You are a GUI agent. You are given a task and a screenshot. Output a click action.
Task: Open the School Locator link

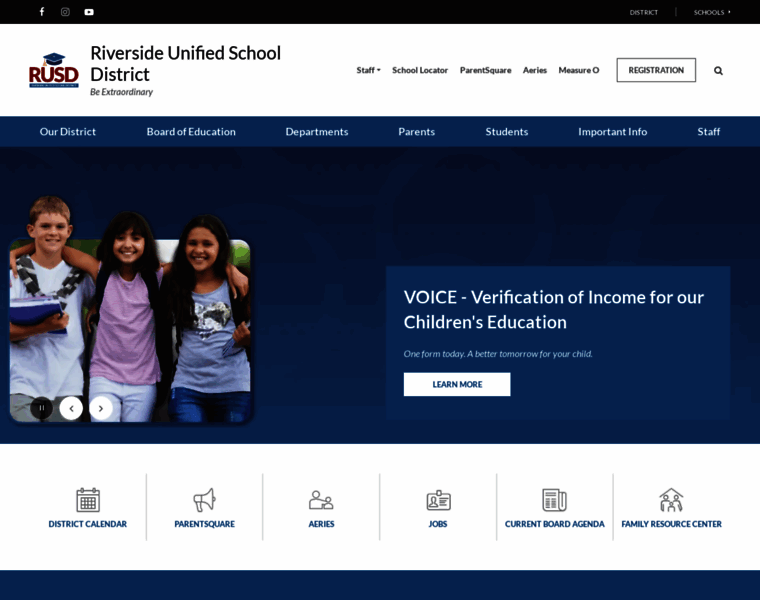click(x=420, y=70)
